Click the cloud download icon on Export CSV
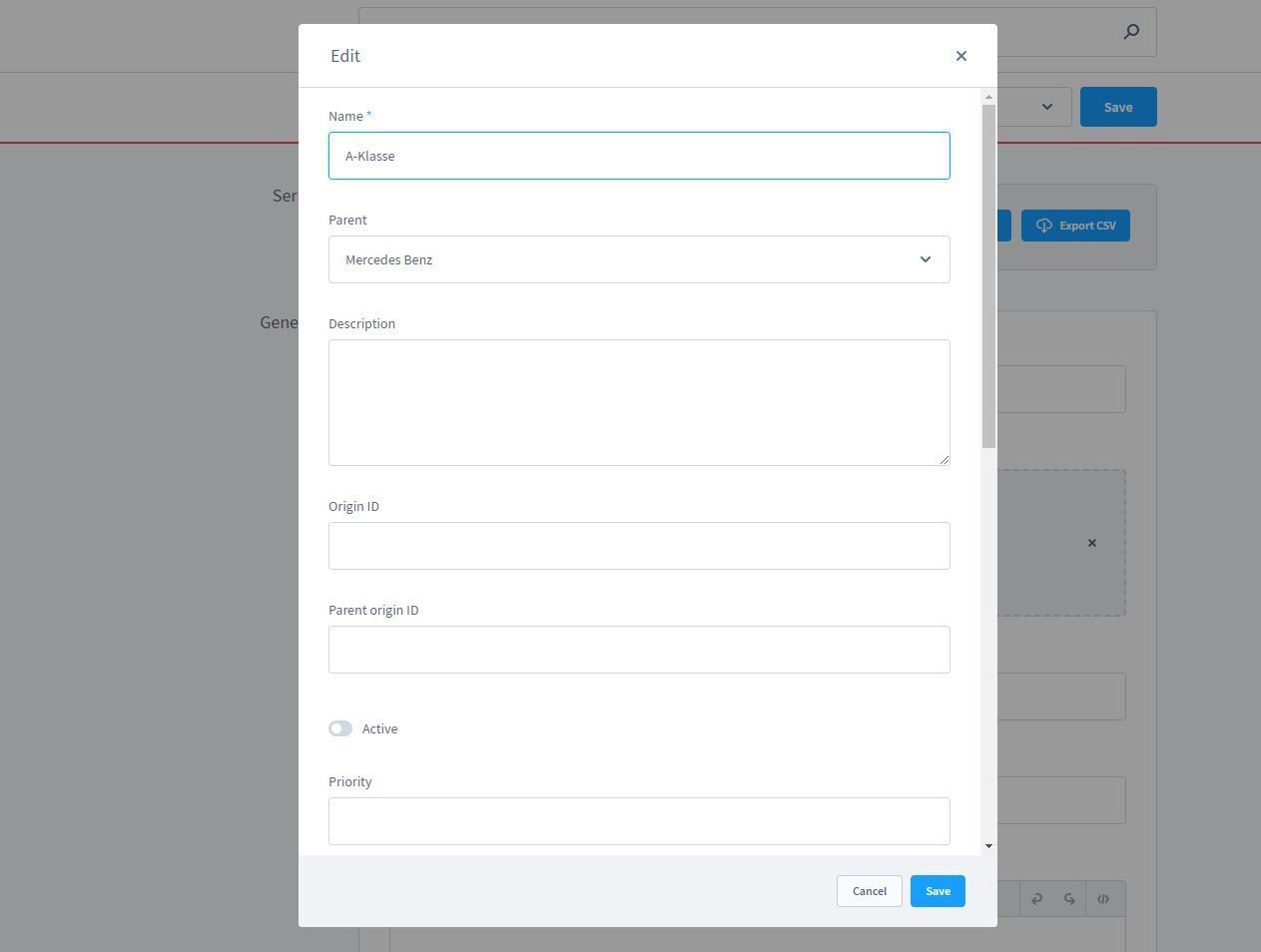Viewport: 1261px width, 952px height. tap(1043, 226)
